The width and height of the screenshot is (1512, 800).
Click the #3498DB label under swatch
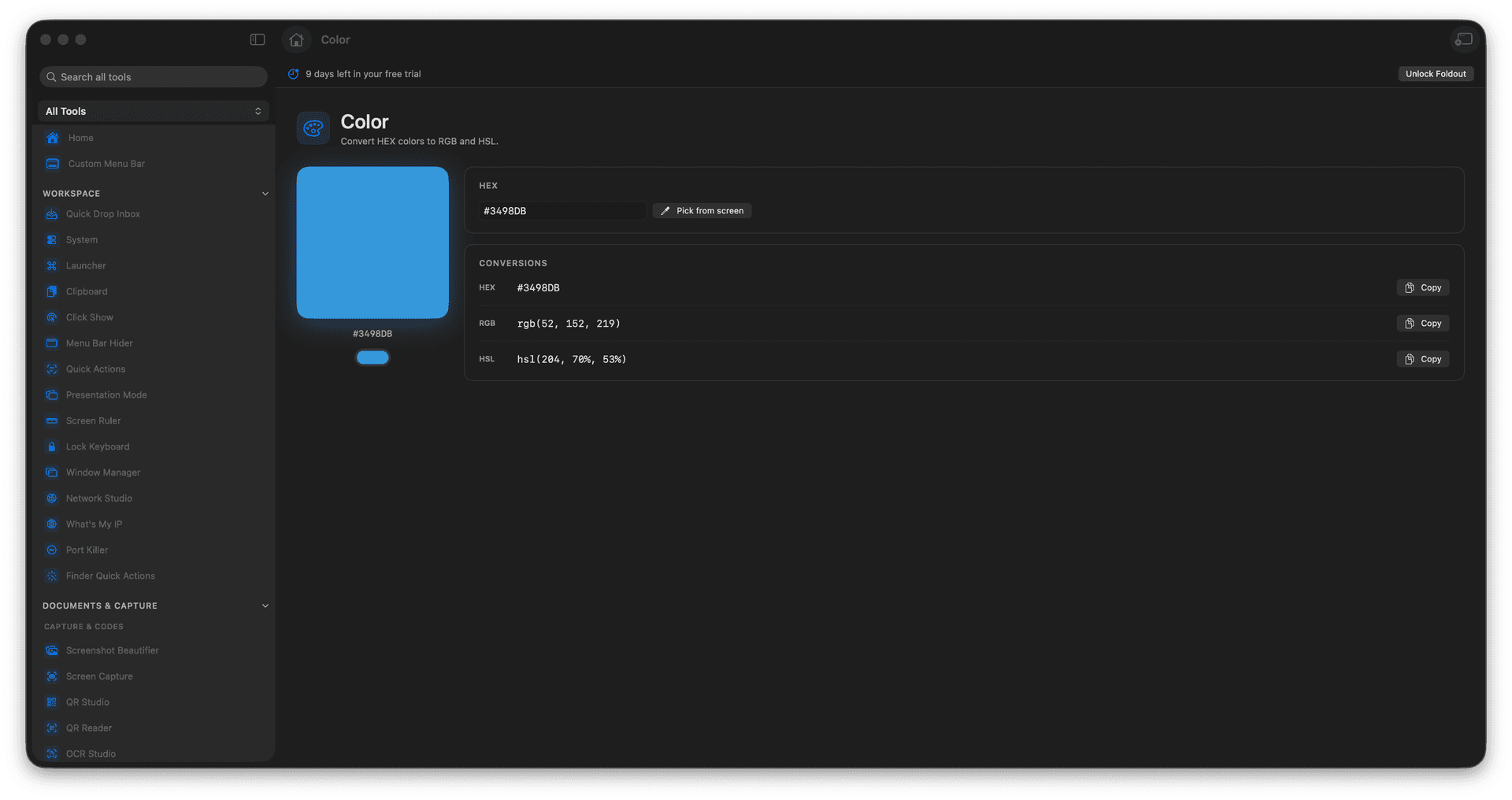coord(372,334)
